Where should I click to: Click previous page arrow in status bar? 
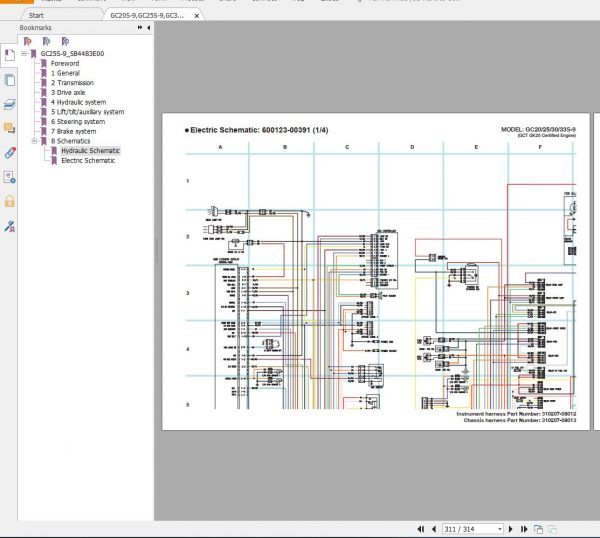(434, 529)
